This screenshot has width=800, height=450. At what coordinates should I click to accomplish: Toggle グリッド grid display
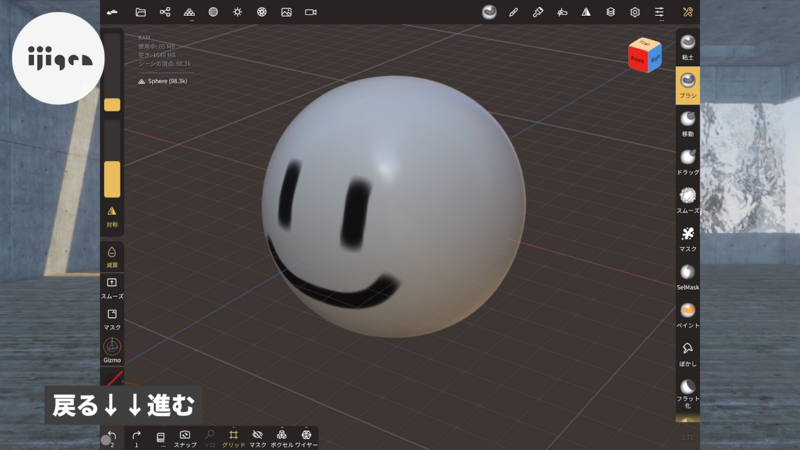233,438
